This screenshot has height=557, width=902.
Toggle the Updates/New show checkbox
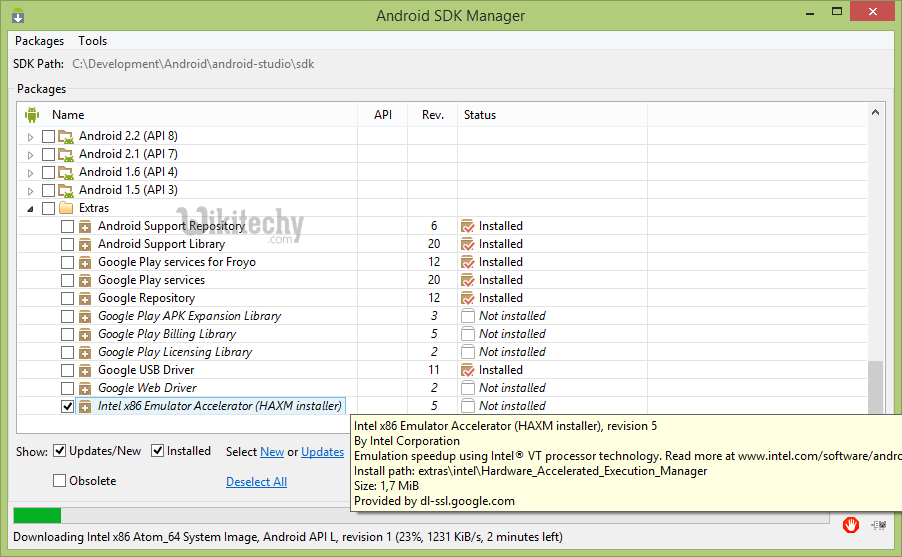click(x=60, y=451)
